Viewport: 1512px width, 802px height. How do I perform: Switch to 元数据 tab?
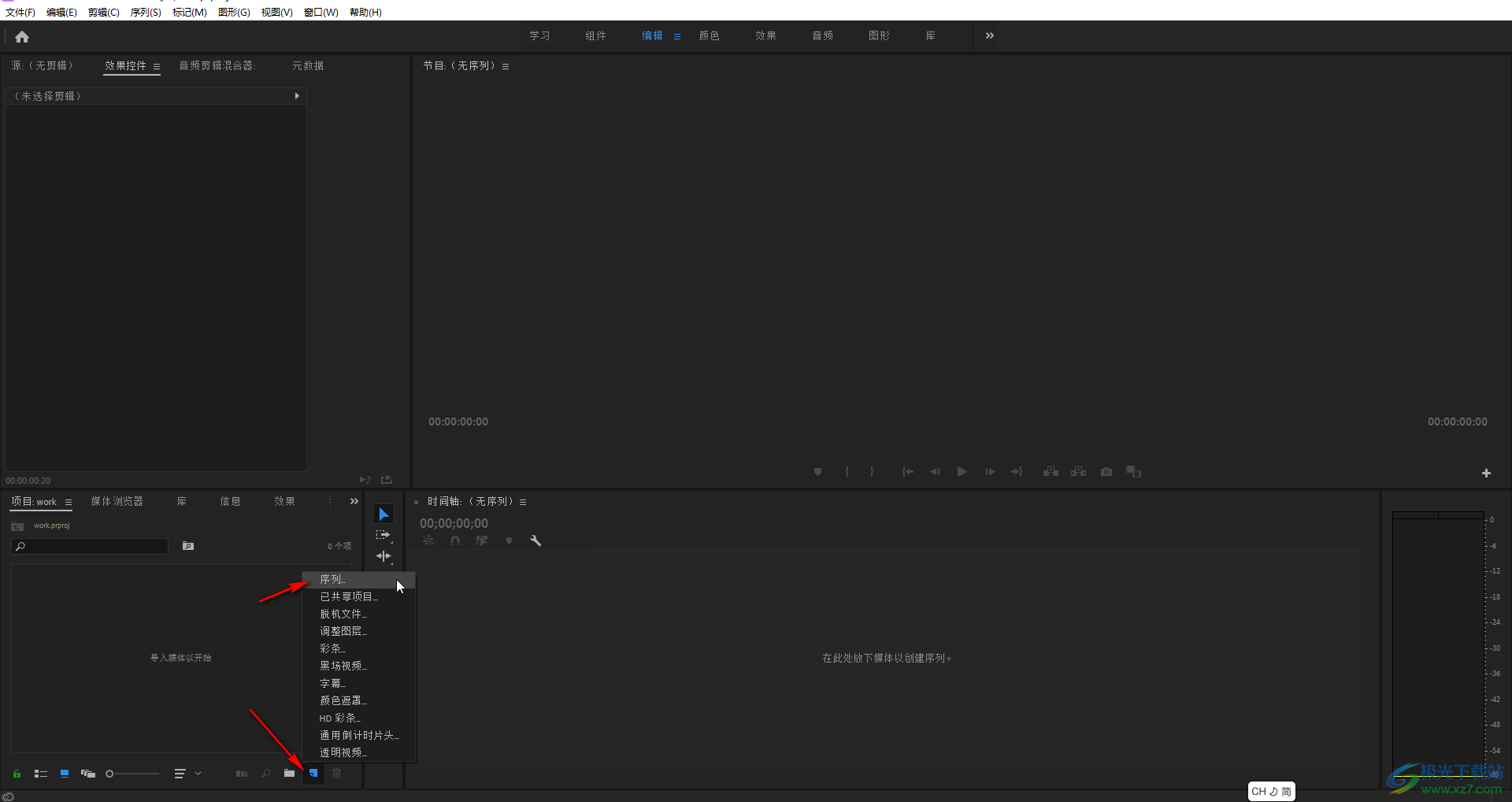[308, 65]
